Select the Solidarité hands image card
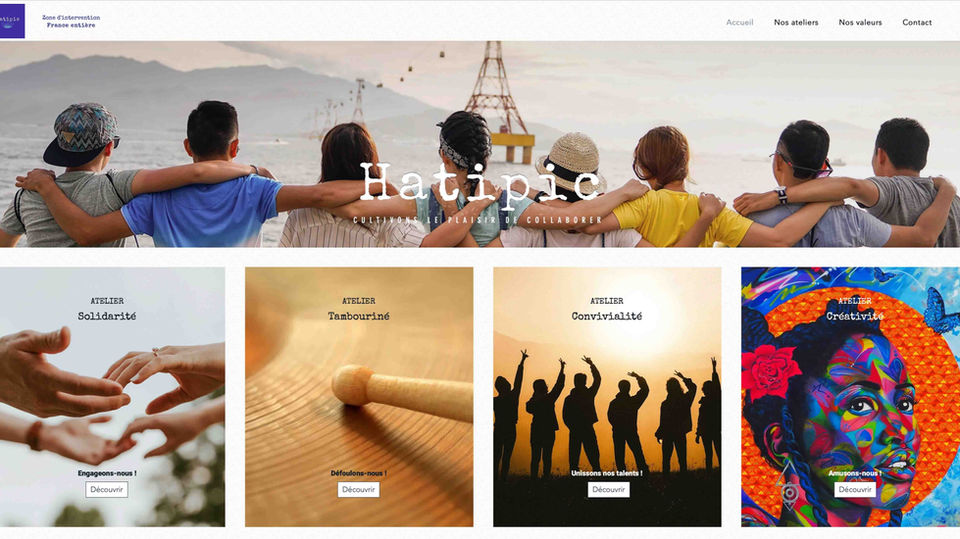The height and width of the screenshot is (539, 960). pyautogui.click(x=112, y=397)
